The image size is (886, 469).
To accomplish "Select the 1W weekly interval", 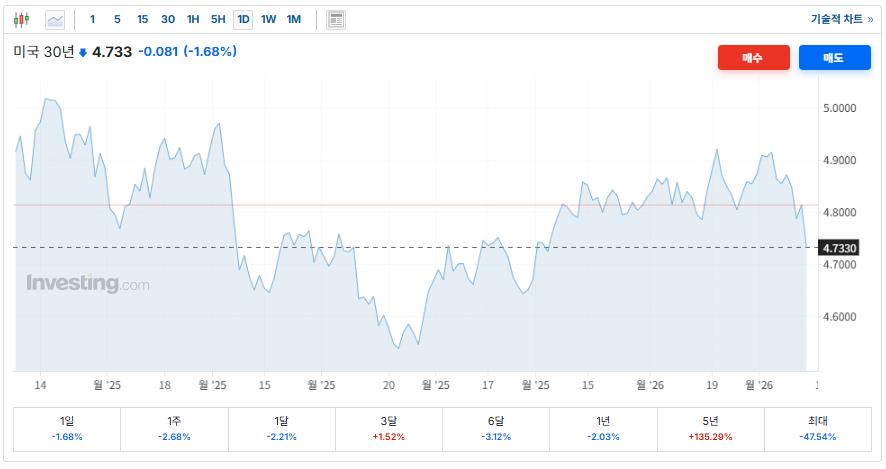I will coord(268,19).
